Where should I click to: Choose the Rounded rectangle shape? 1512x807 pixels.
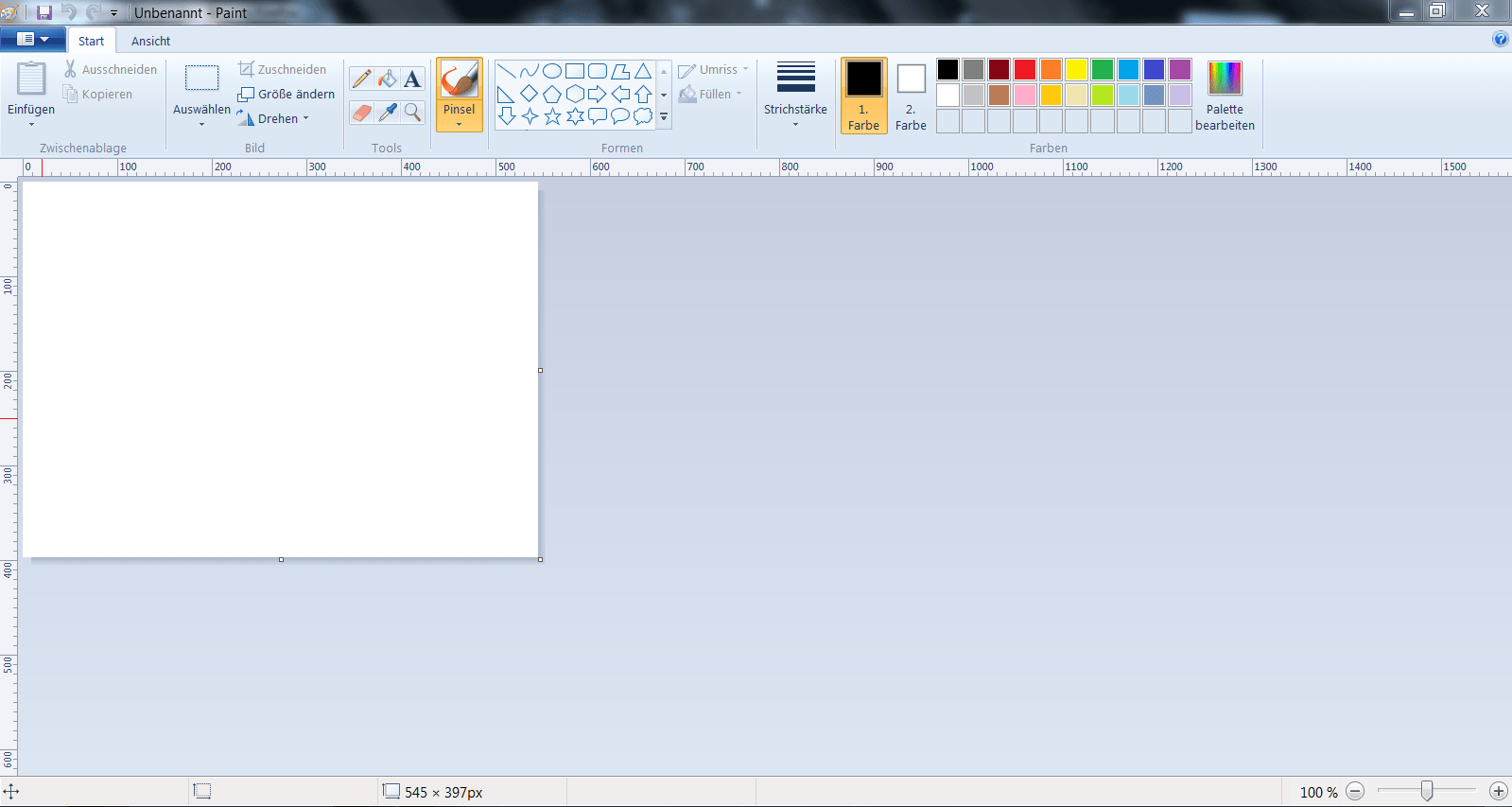coord(598,71)
